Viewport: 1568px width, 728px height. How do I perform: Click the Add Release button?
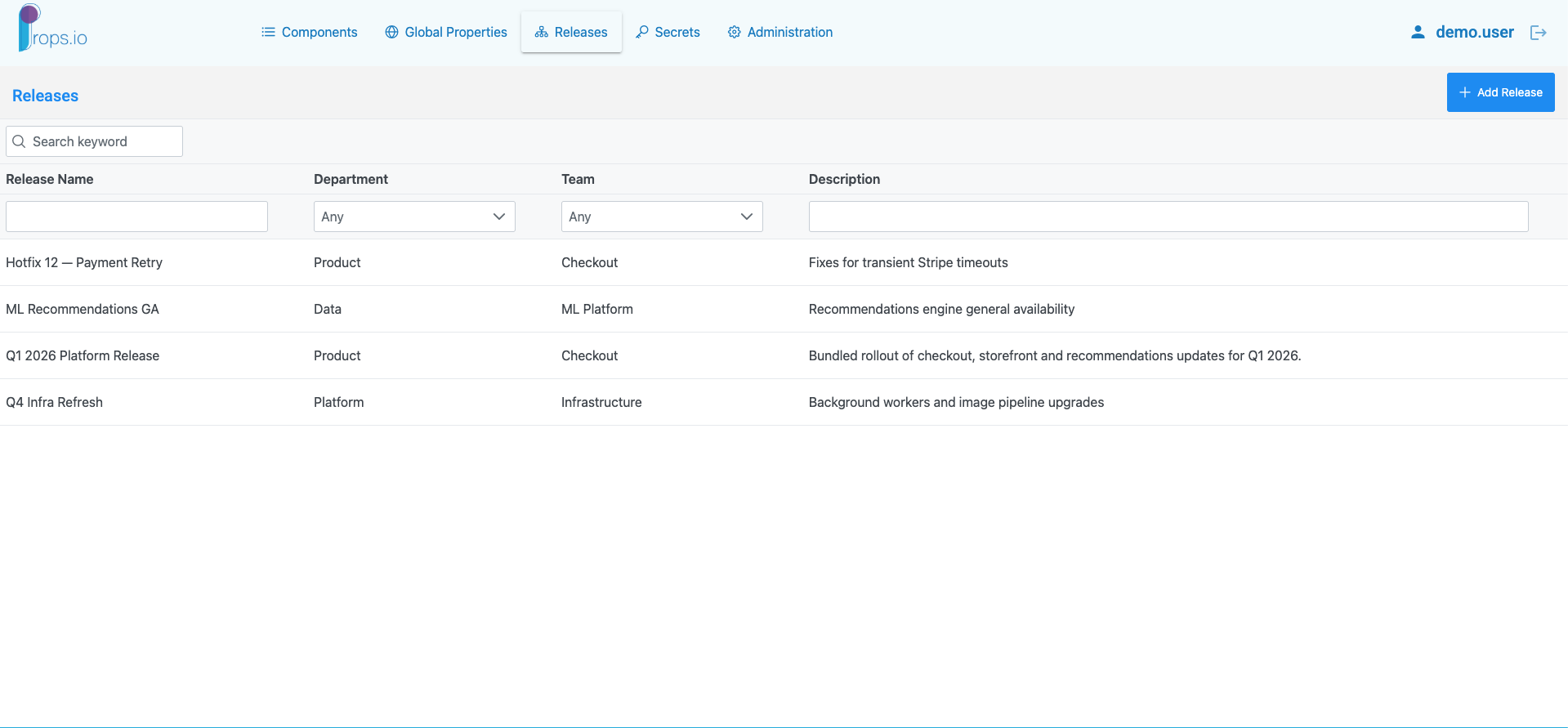click(x=1500, y=92)
